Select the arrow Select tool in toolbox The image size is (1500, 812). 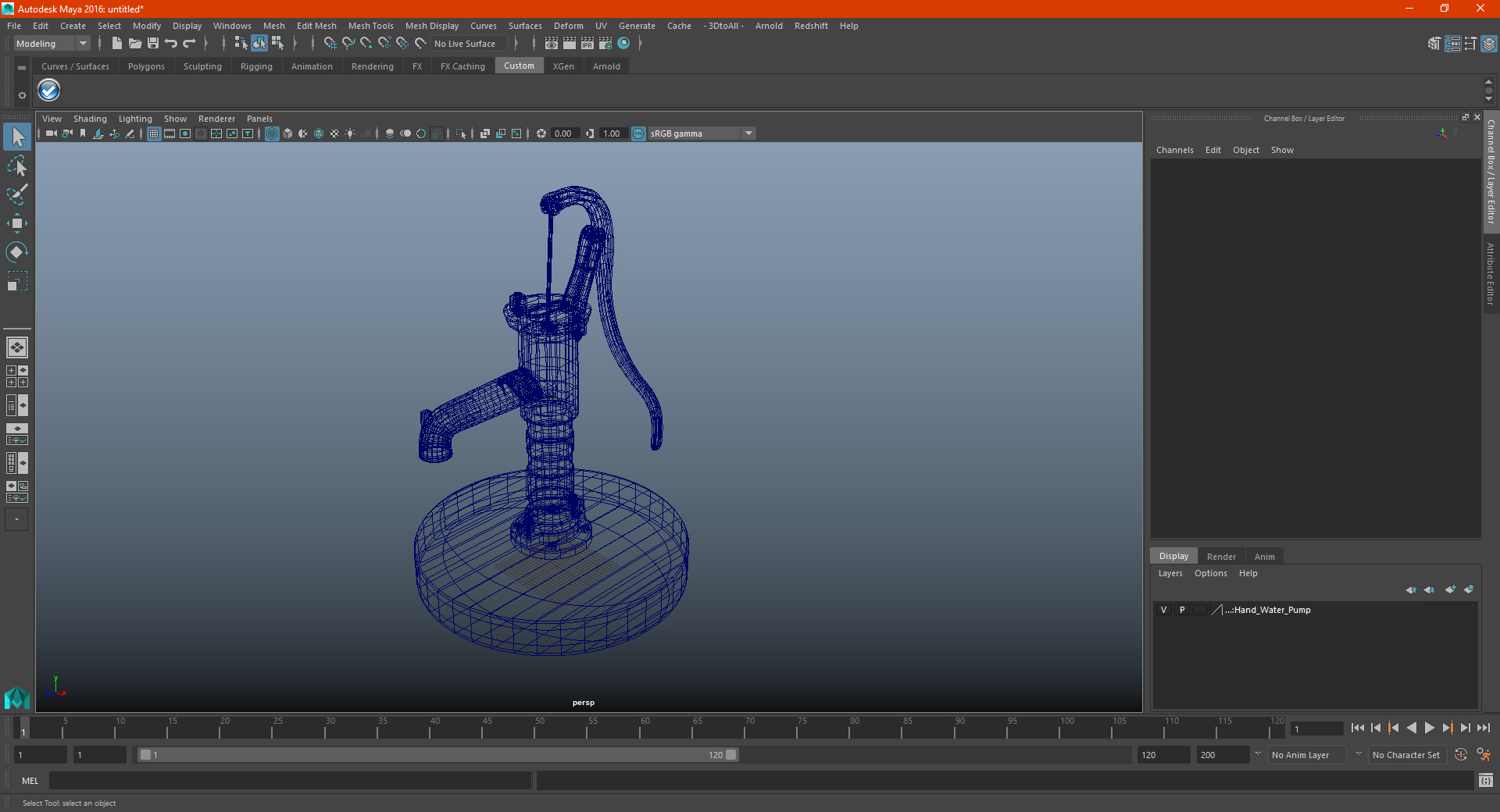click(17, 137)
